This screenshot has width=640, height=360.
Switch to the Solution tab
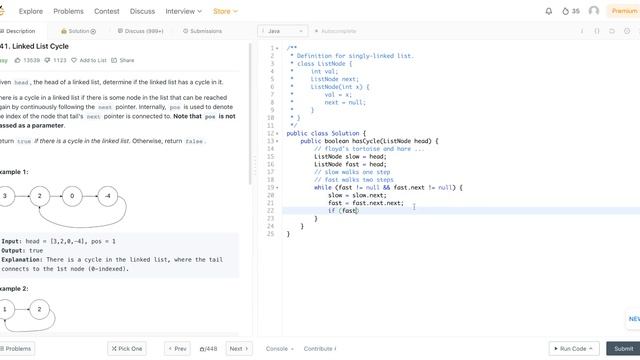click(78, 31)
